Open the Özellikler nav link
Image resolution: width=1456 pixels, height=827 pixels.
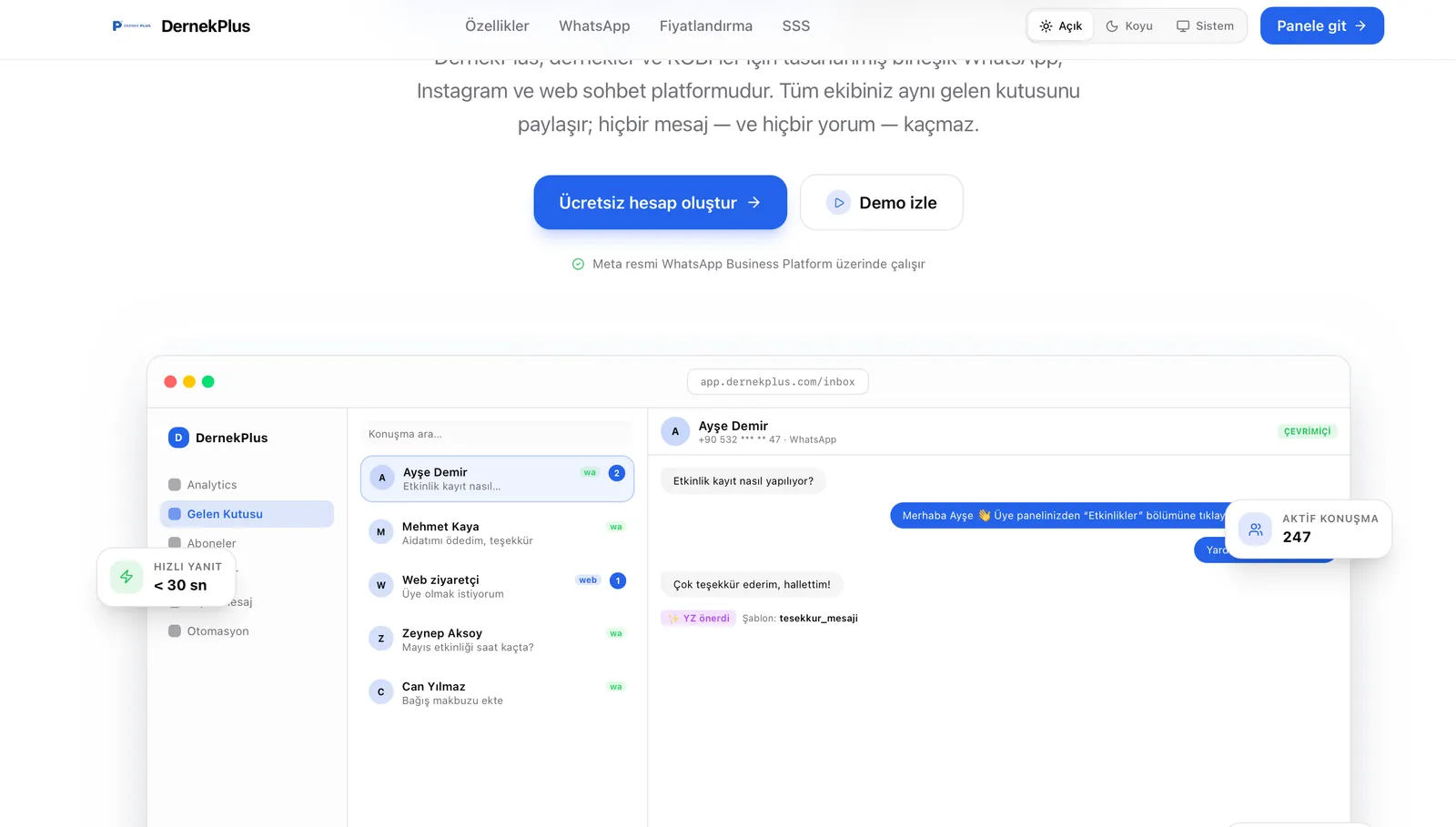(497, 26)
